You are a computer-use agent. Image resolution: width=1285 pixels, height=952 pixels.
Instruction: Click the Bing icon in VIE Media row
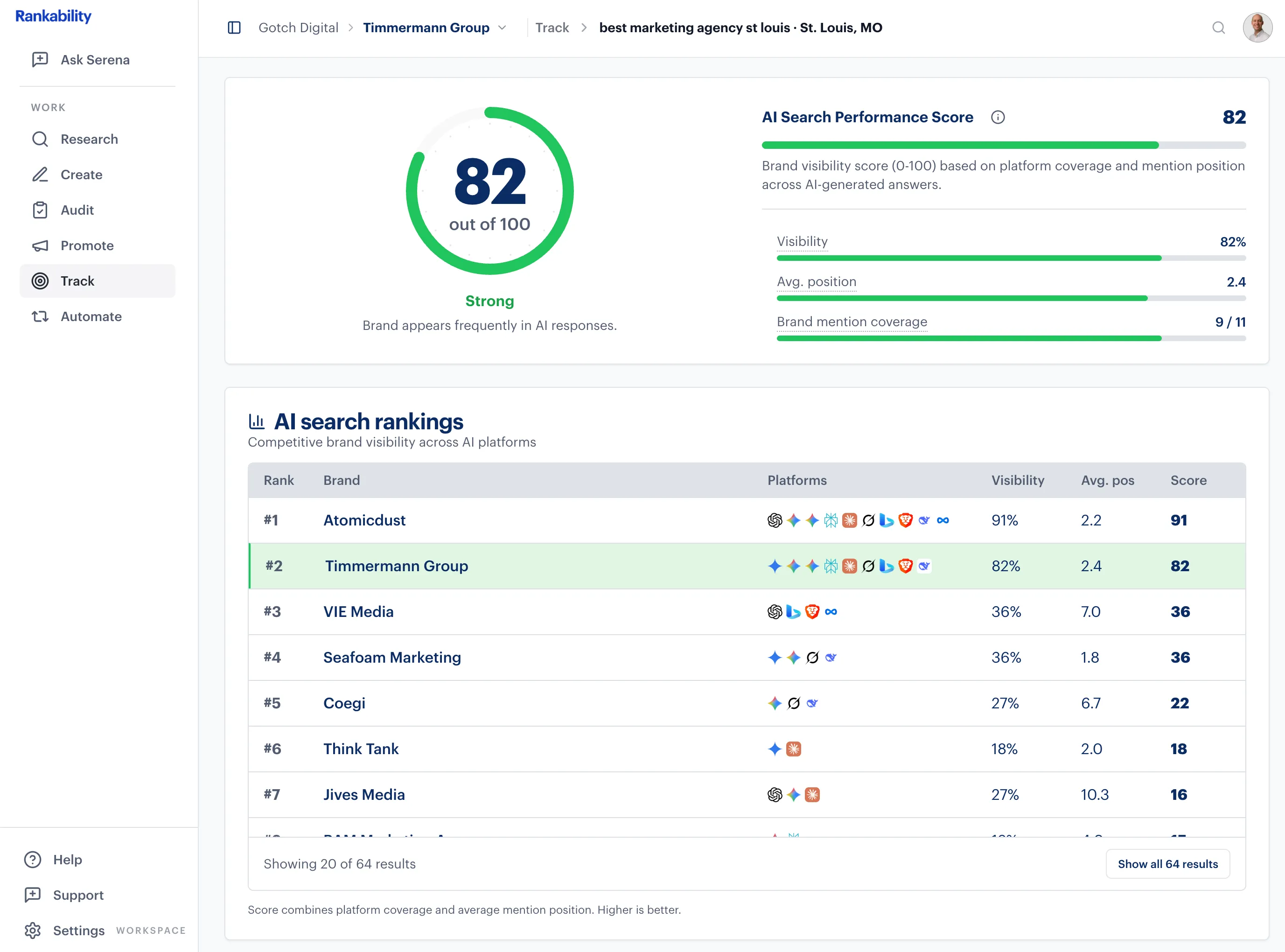(x=794, y=611)
